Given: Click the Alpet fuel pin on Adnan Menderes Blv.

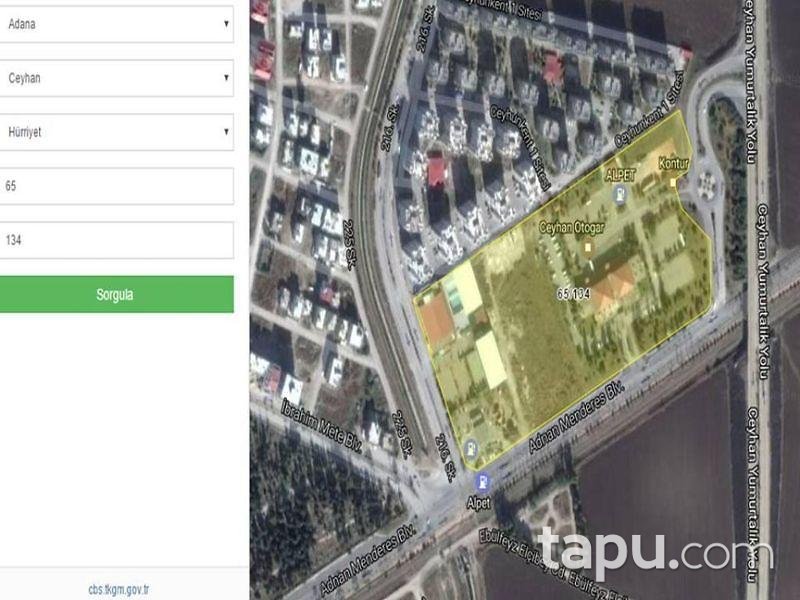Looking at the screenshot, I should coord(482,482).
